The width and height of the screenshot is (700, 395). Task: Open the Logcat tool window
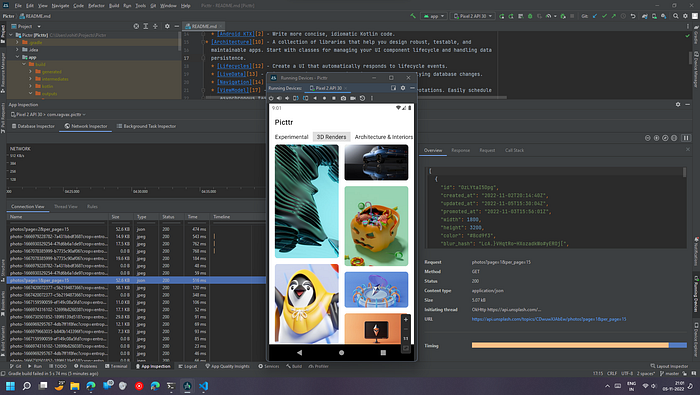point(188,366)
